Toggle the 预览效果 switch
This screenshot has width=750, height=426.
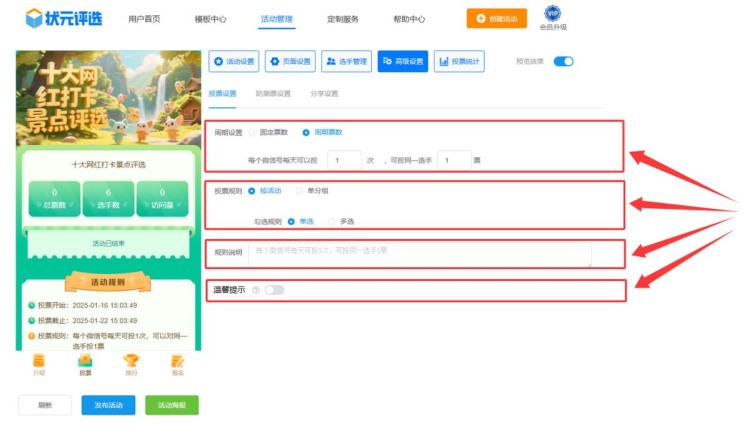(563, 62)
